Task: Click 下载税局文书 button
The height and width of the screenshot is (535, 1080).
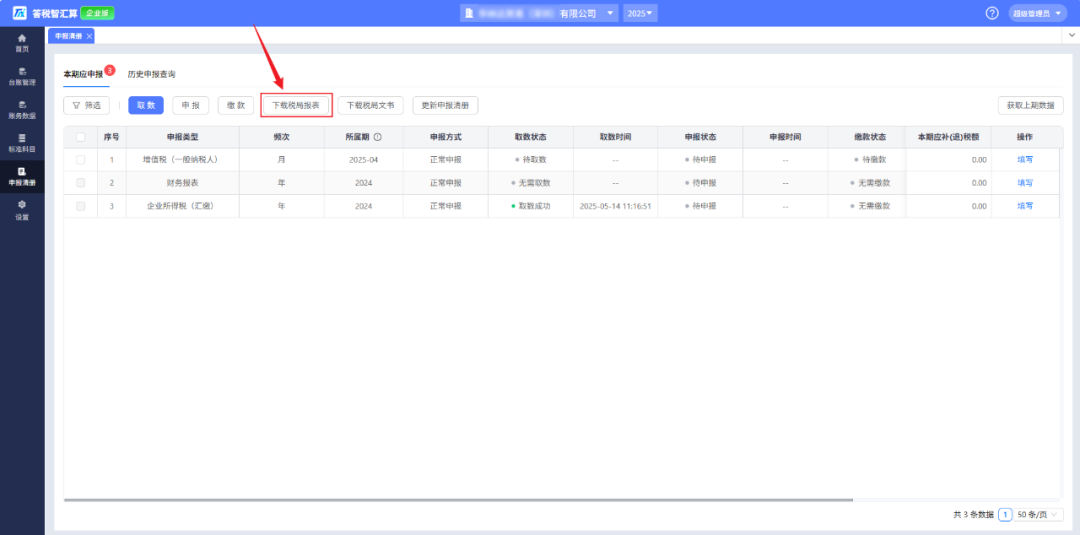Action: coord(371,105)
